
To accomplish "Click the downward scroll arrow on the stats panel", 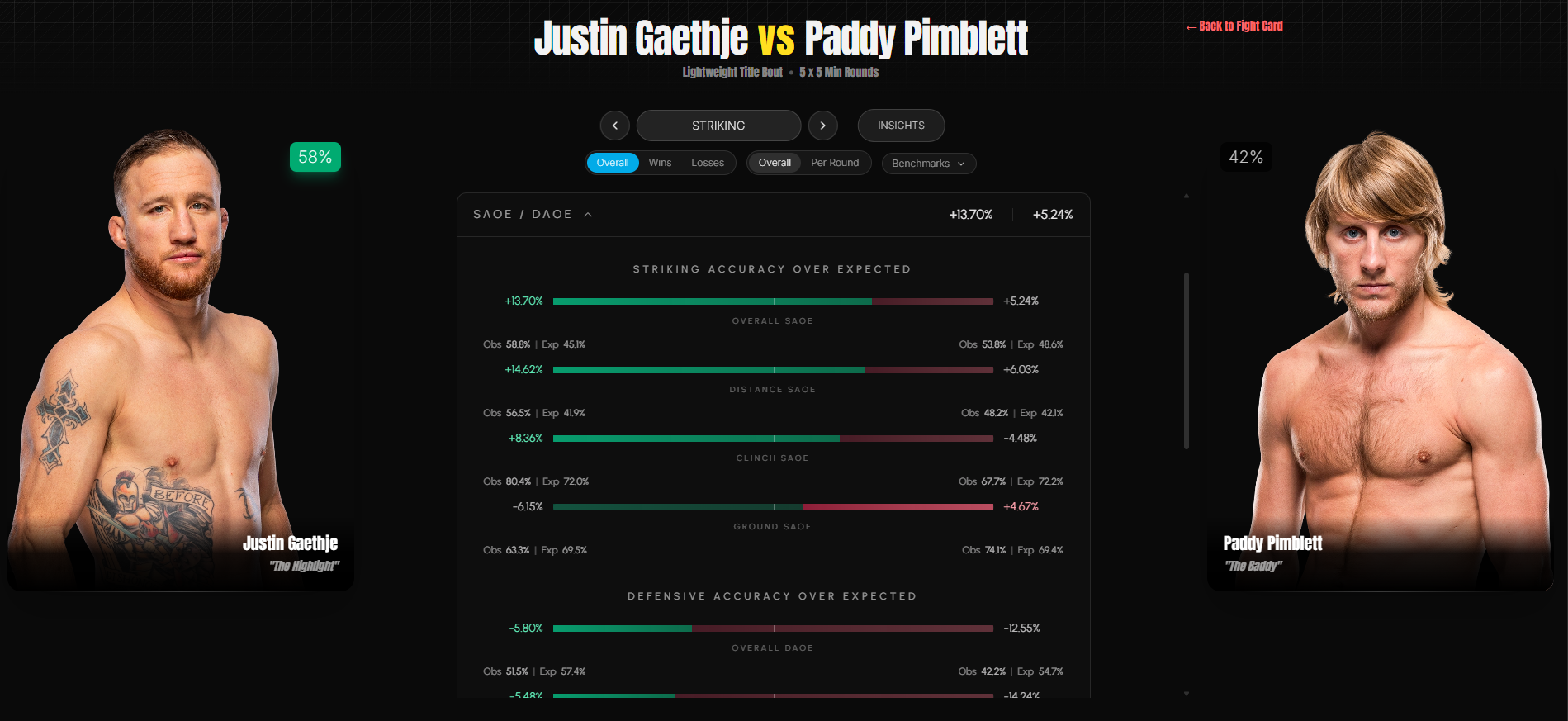I will click(1187, 693).
